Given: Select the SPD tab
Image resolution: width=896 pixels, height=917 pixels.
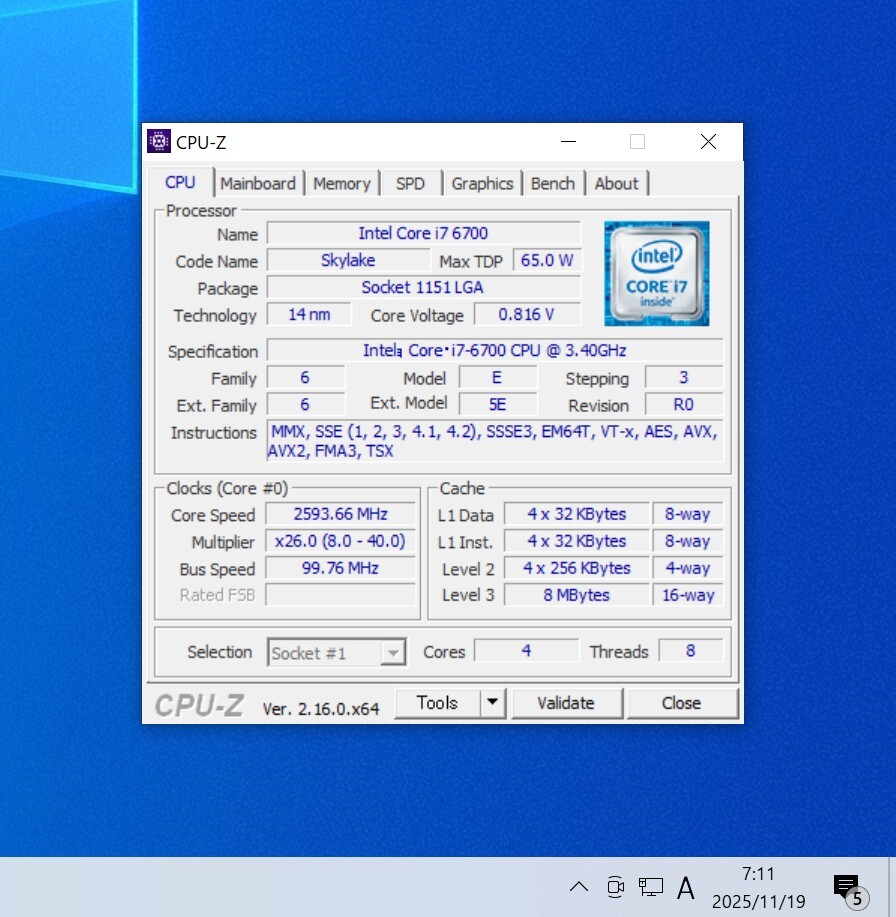Looking at the screenshot, I should point(410,183).
